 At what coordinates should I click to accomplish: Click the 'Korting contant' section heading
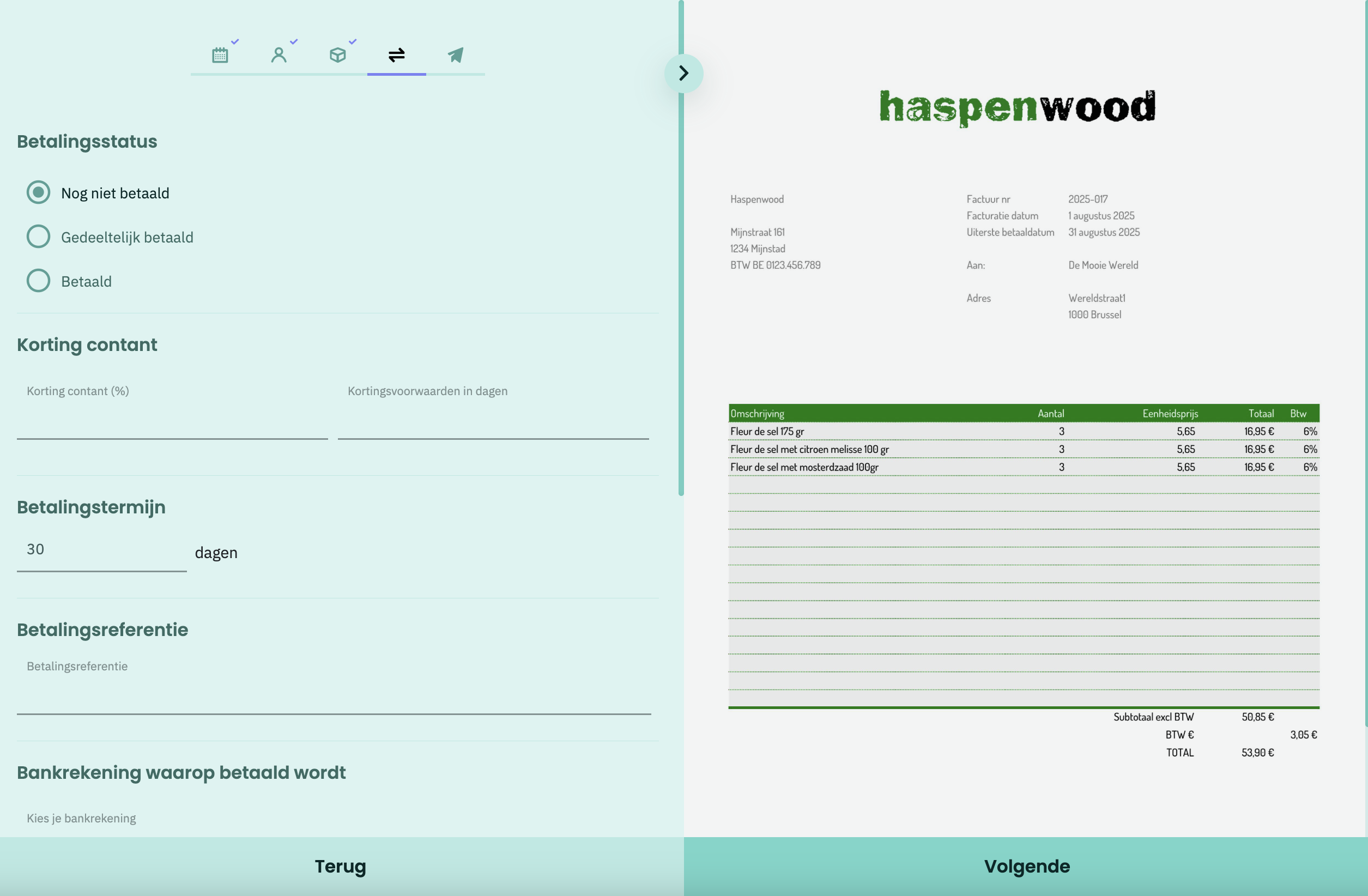[x=87, y=345]
